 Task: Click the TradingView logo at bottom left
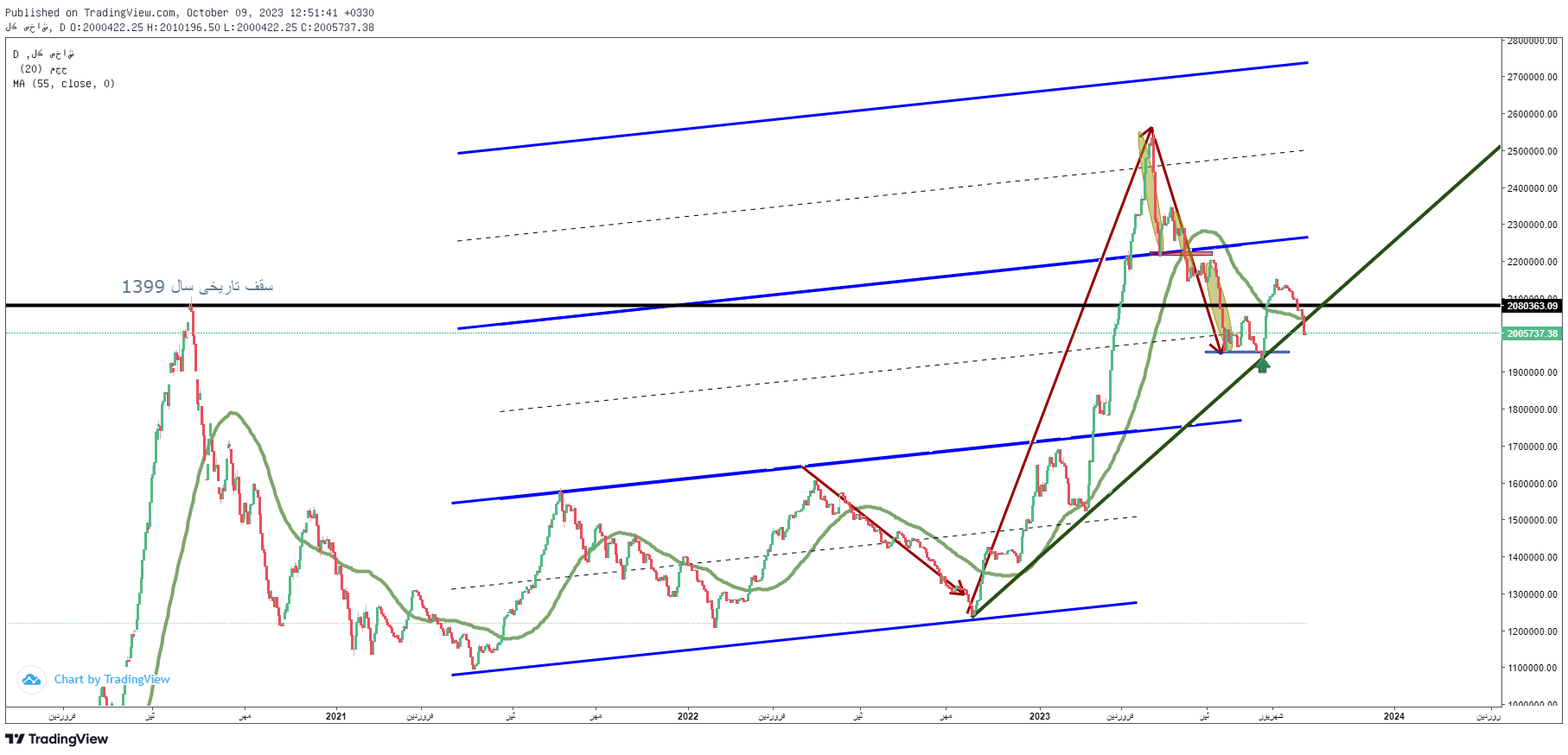click(57, 739)
